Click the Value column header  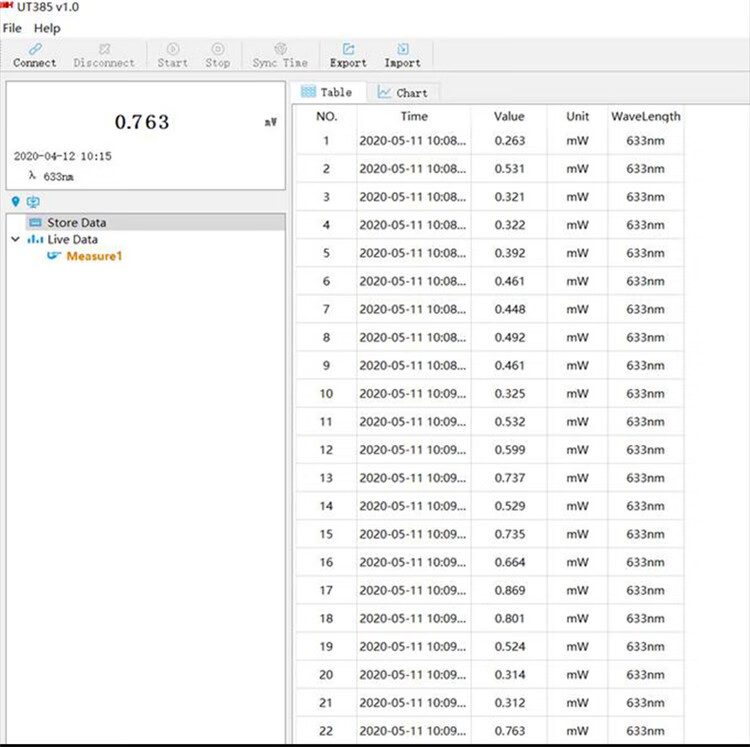509,116
